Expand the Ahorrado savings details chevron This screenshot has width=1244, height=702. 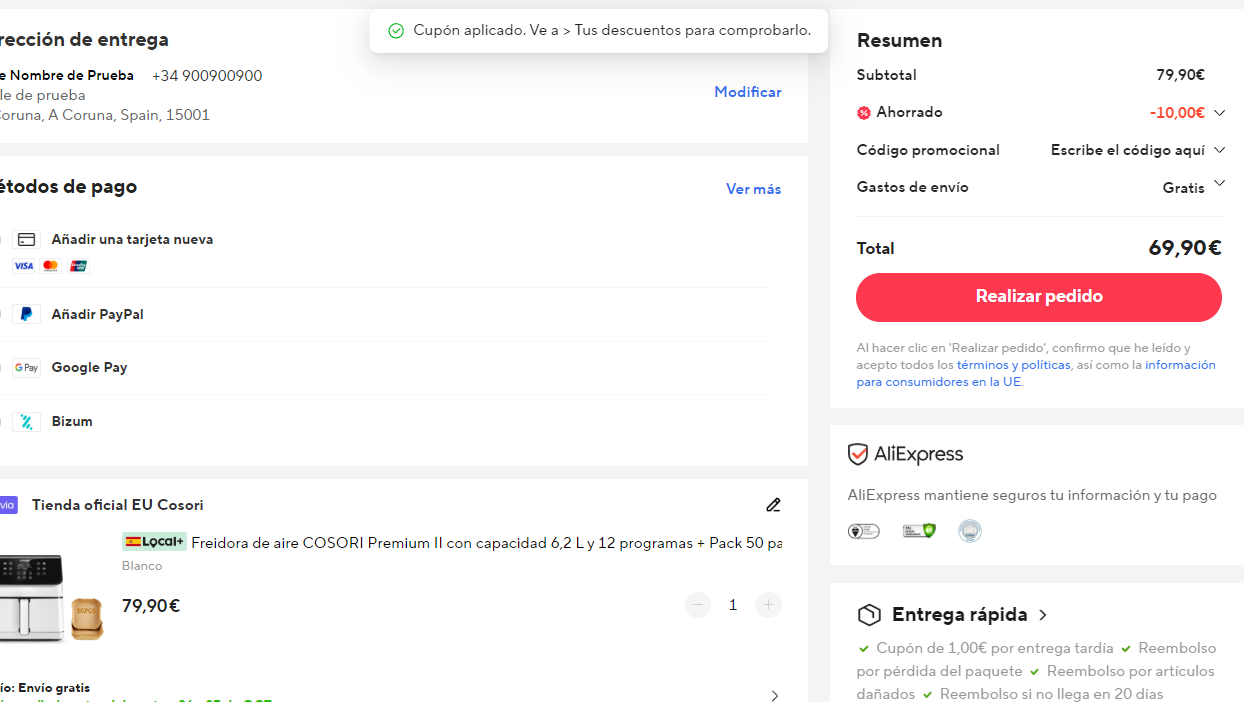1219,113
